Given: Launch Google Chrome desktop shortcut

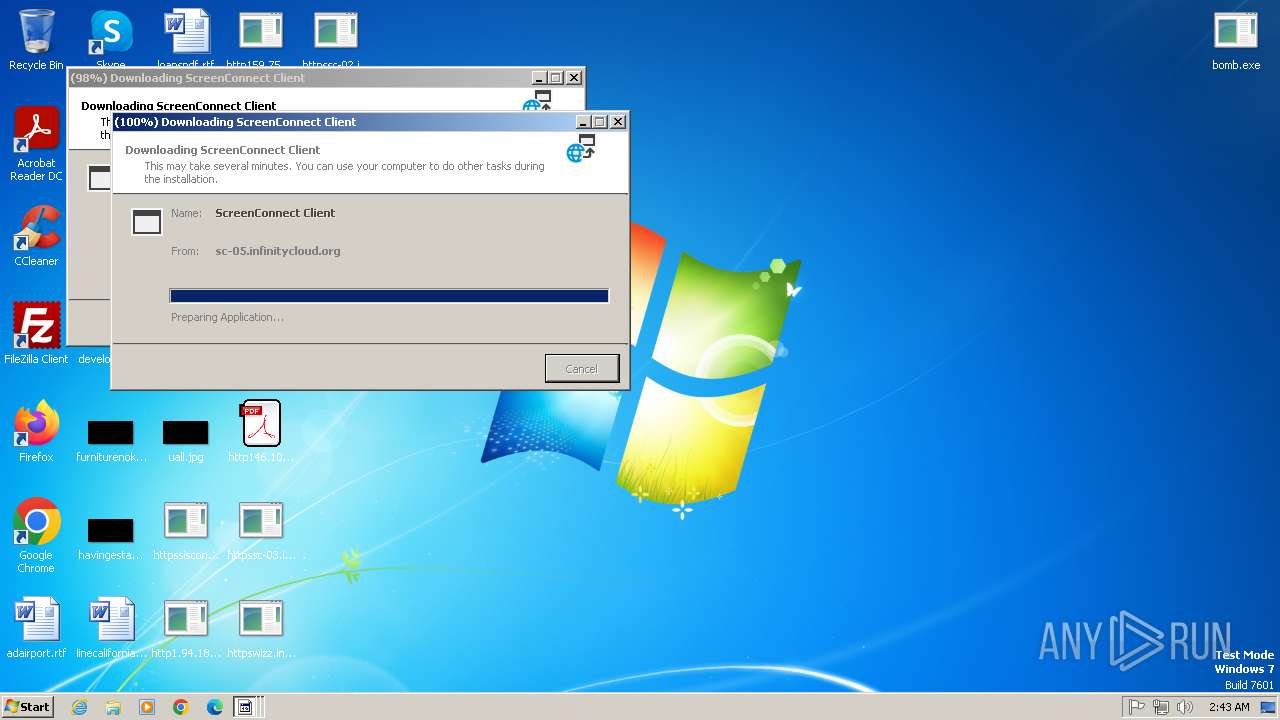Looking at the screenshot, I should pyautogui.click(x=36, y=536).
